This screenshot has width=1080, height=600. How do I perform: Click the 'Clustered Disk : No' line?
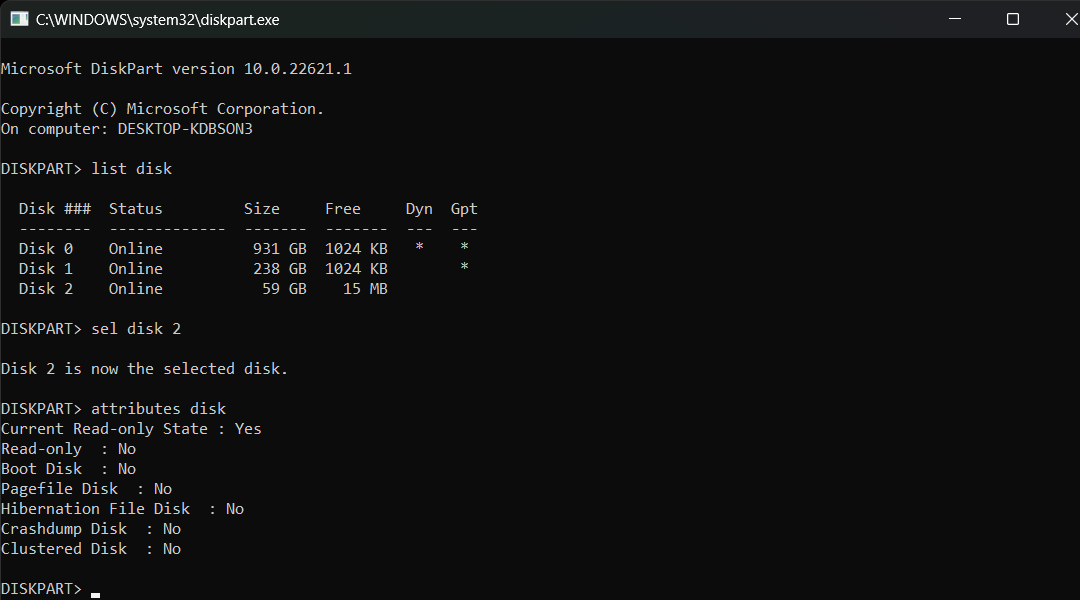[91, 548]
